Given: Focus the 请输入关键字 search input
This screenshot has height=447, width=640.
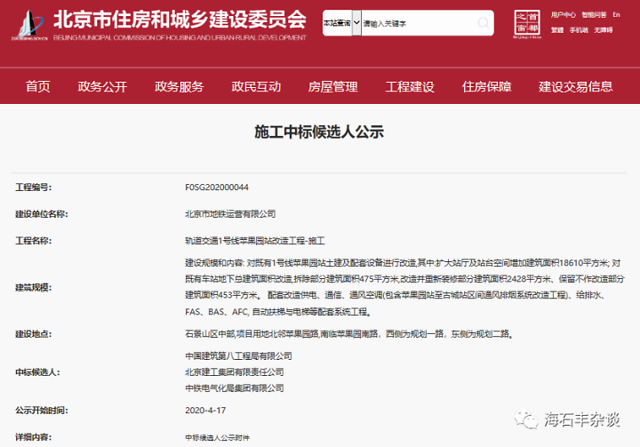Looking at the screenshot, I should pyautogui.click(x=419, y=23).
